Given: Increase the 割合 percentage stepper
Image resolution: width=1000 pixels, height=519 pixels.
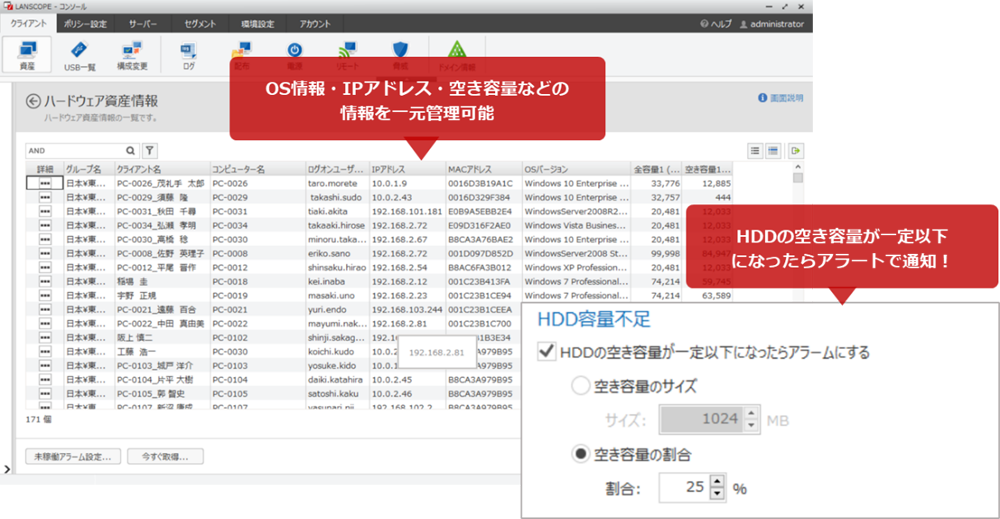Looking at the screenshot, I should point(717,482).
